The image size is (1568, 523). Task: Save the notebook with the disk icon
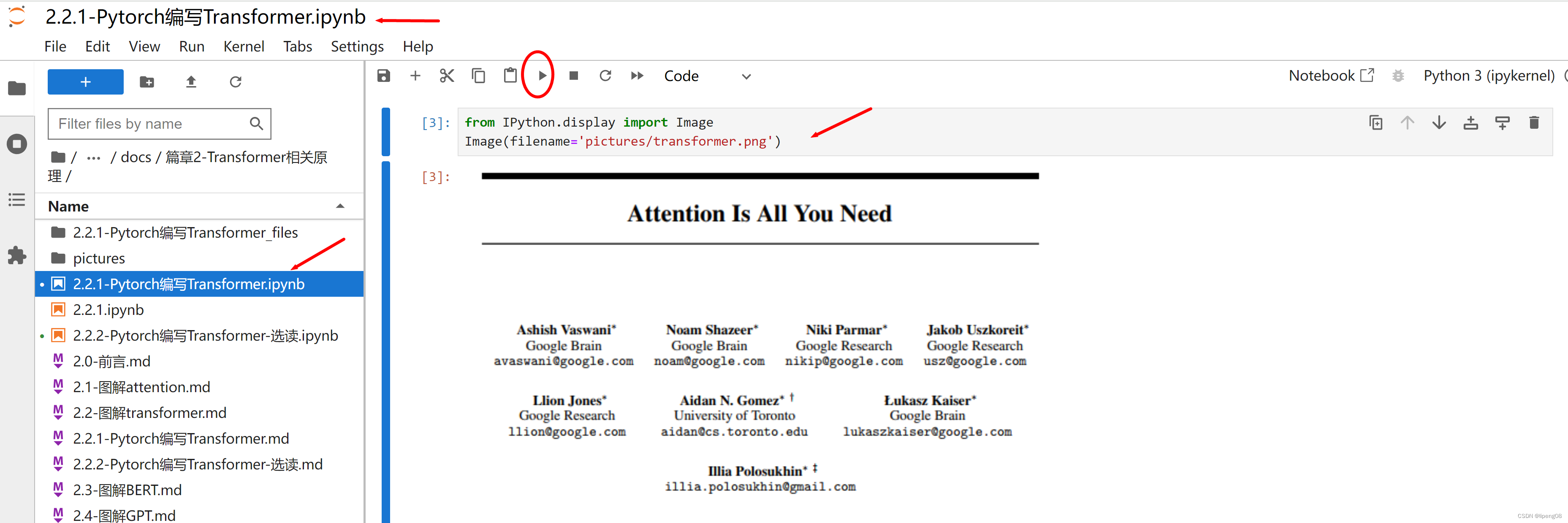point(383,76)
